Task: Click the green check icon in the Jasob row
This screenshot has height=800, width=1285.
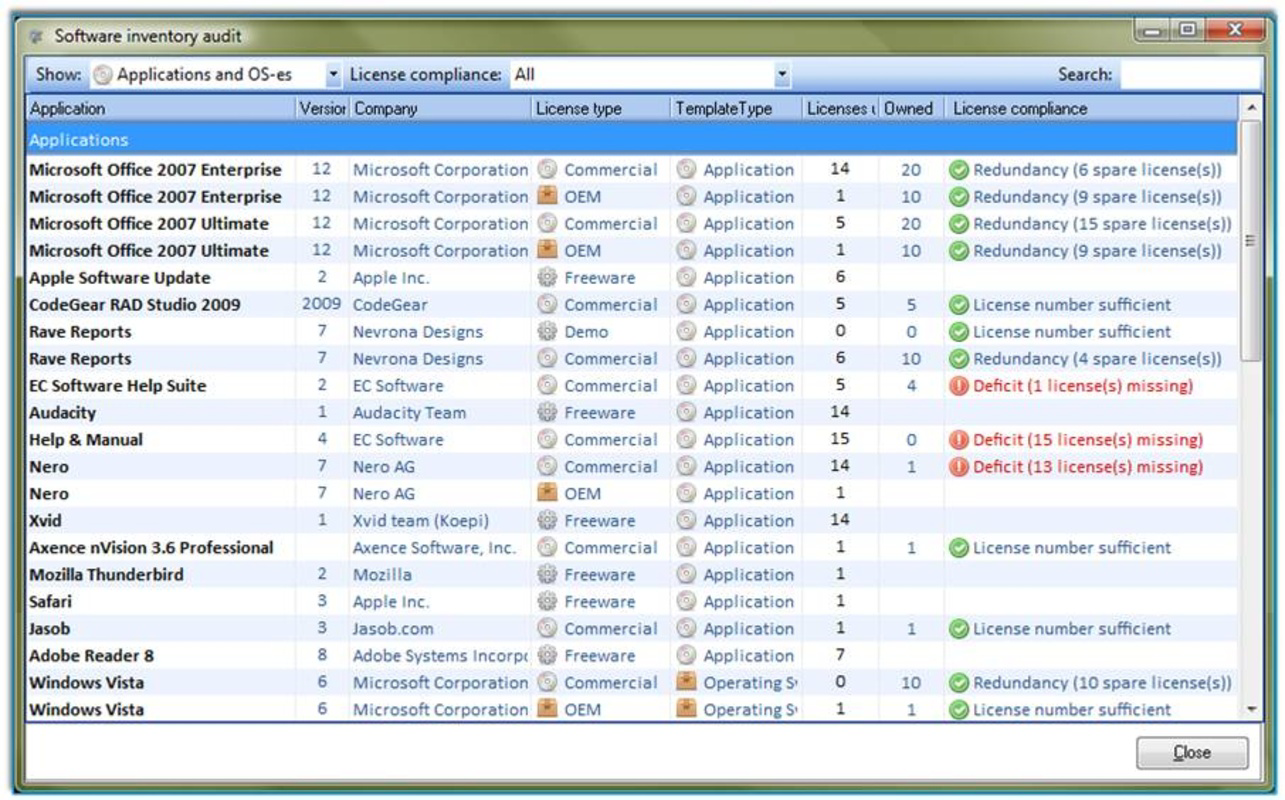Action: 959,629
